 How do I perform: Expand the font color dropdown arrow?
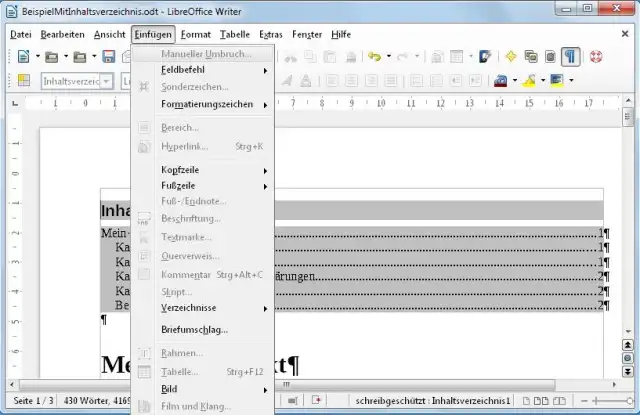pos(515,80)
